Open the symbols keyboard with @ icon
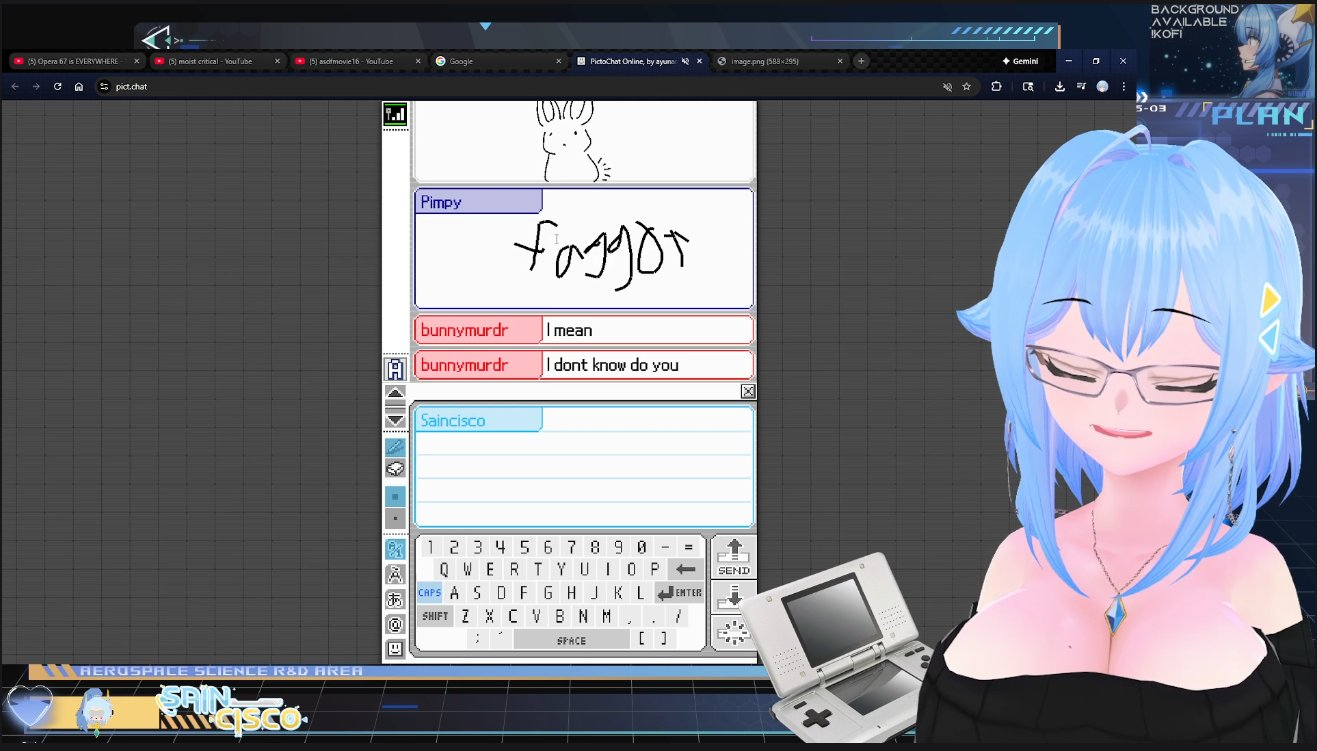 [395, 624]
